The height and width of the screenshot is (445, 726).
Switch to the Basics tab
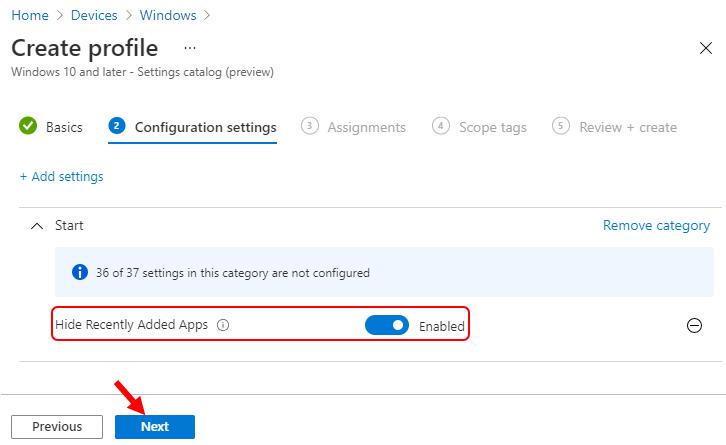pyautogui.click(x=64, y=127)
